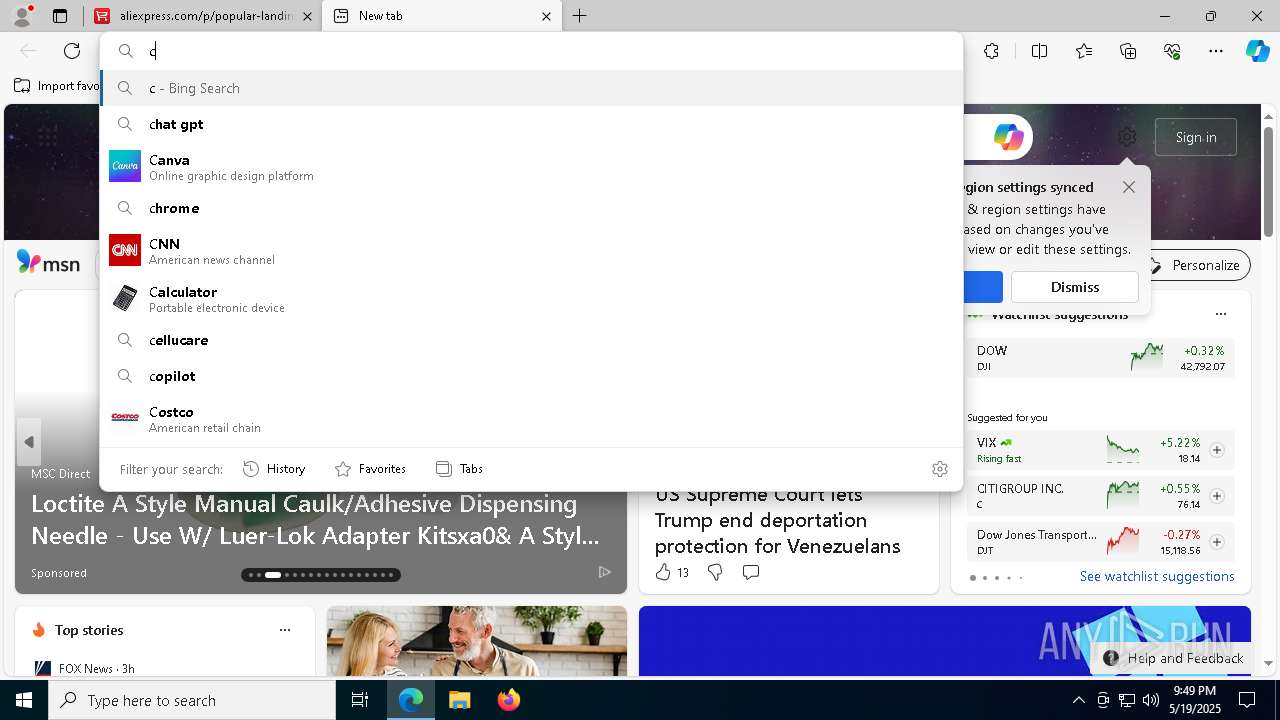Show hidden tray icons
This screenshot has width=1280, height=720.
[1079, 700]
